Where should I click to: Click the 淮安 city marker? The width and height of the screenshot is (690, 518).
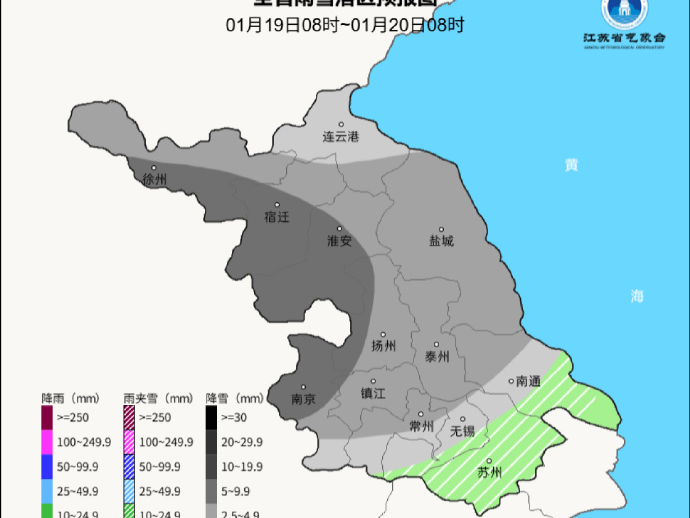click(340, 229)
